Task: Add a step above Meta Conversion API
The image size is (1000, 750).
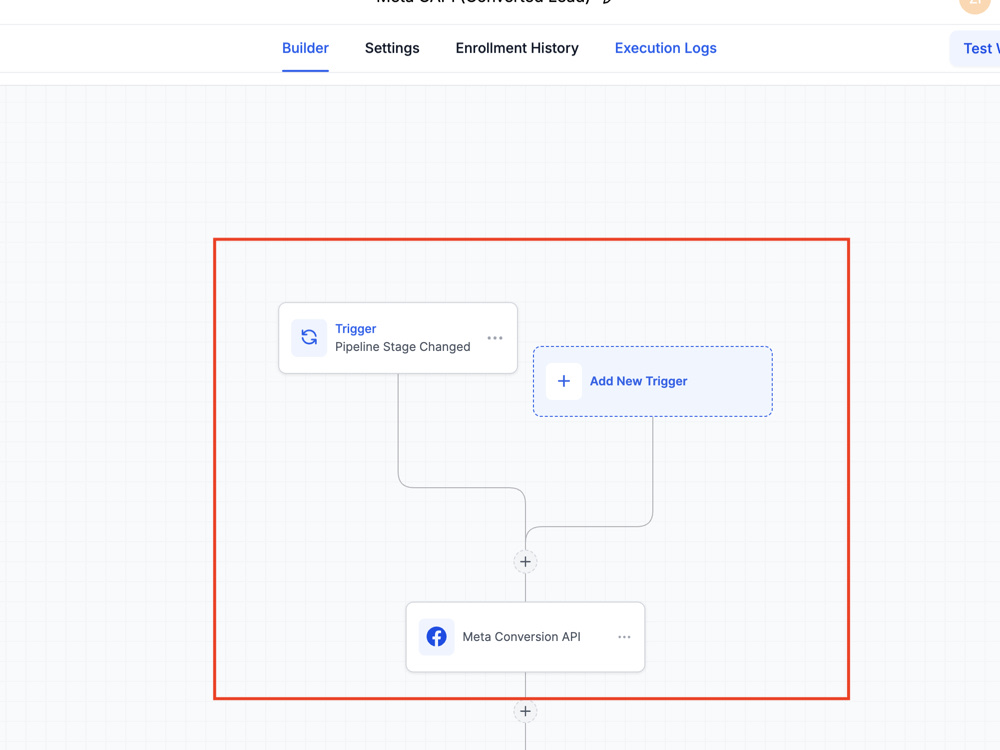Action: pos(525,562)
